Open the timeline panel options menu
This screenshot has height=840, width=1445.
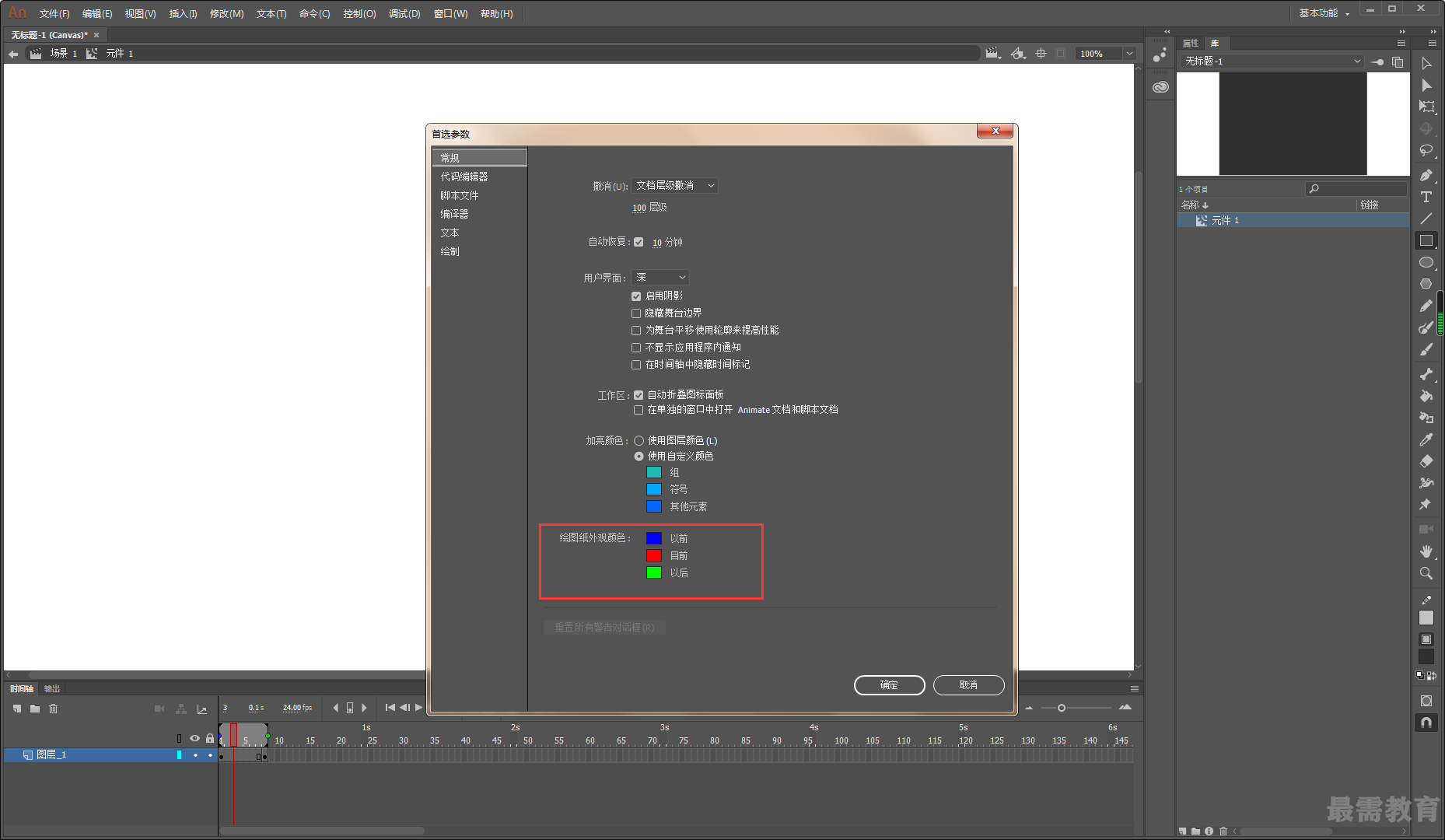pos(1135,689)
